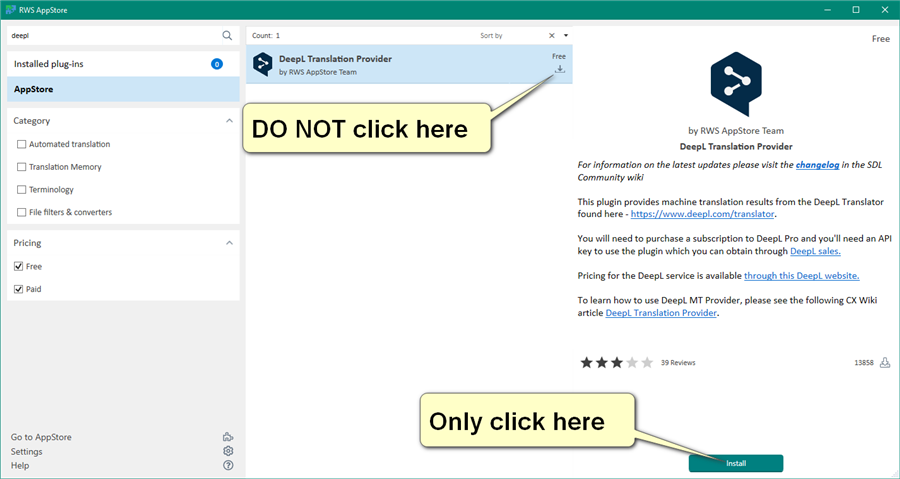Open the Sort by dropdown arrow
The image size is (900, 479).
coord(565,35)
